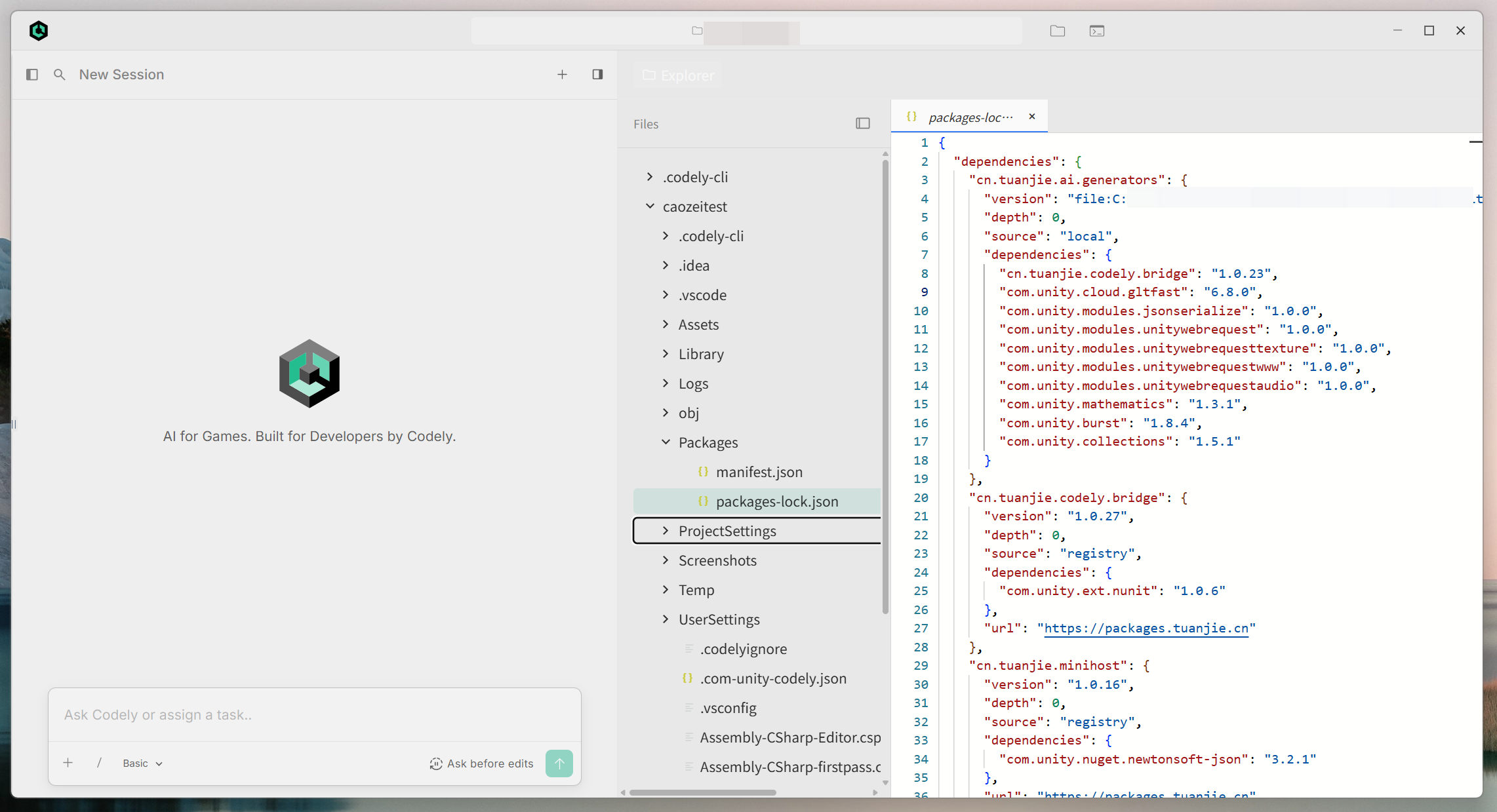Open the terminal icon in the title bar
Image resolution: width=1497 pixels, height=812 pixels.
tap(1097, 31)
